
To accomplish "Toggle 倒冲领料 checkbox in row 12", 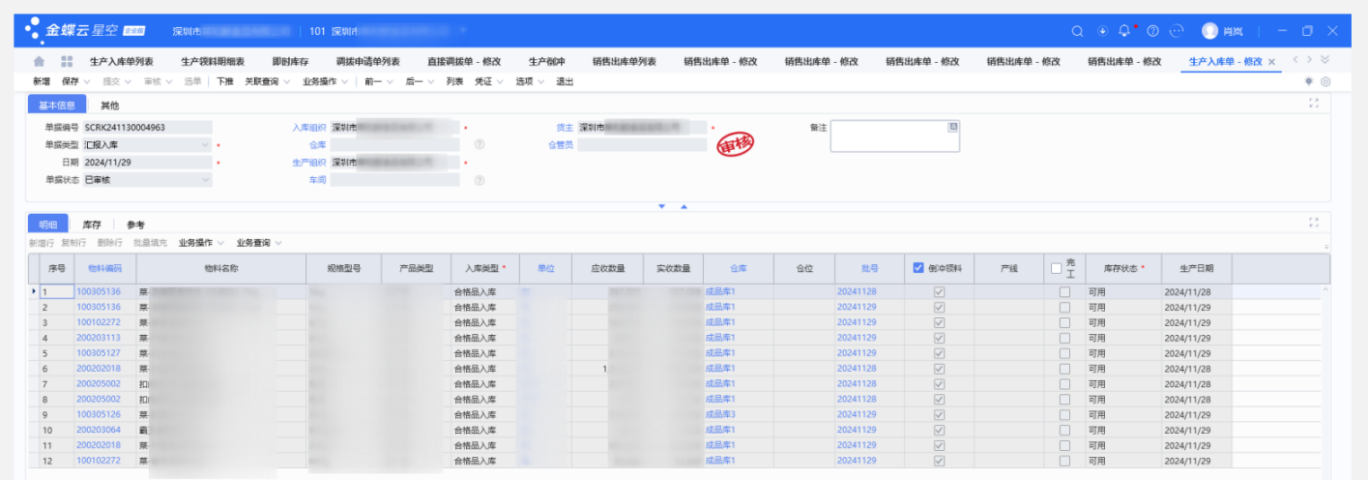I will point(938,461).
